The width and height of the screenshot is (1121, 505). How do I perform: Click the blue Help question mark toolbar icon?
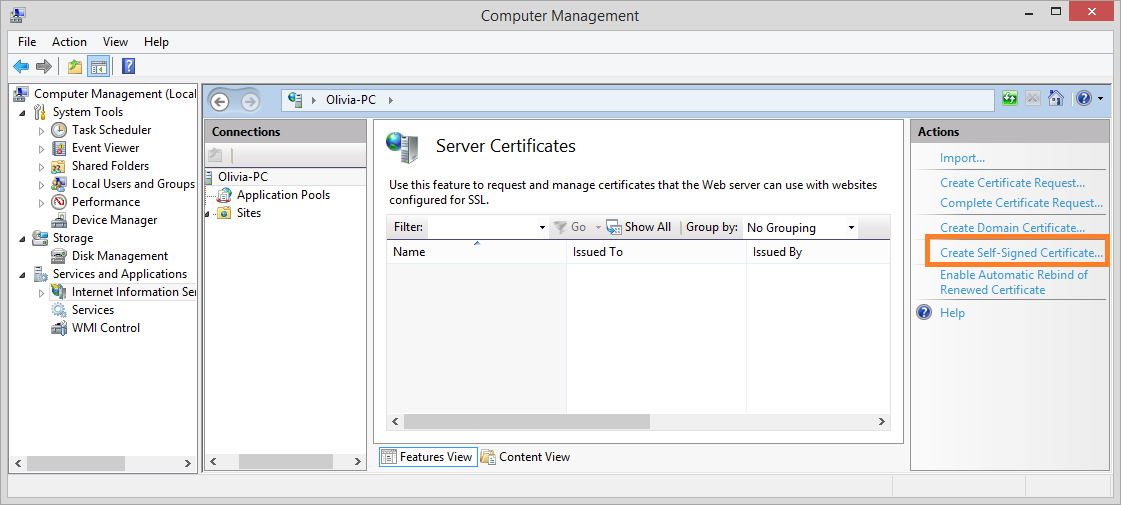128,67
